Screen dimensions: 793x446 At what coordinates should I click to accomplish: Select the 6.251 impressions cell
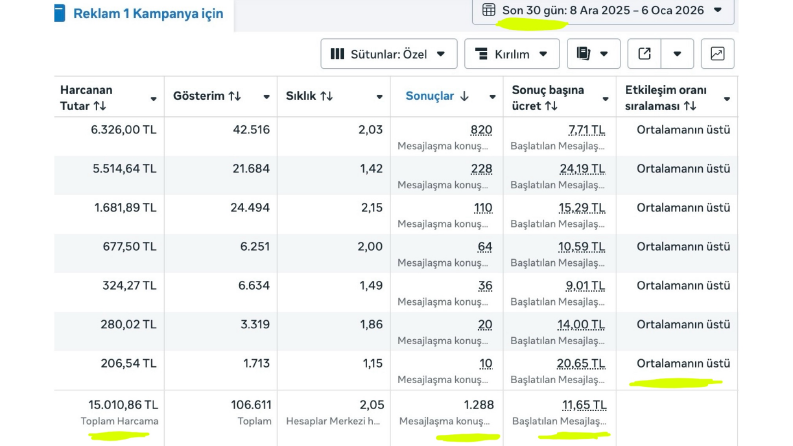pos(255,247)
